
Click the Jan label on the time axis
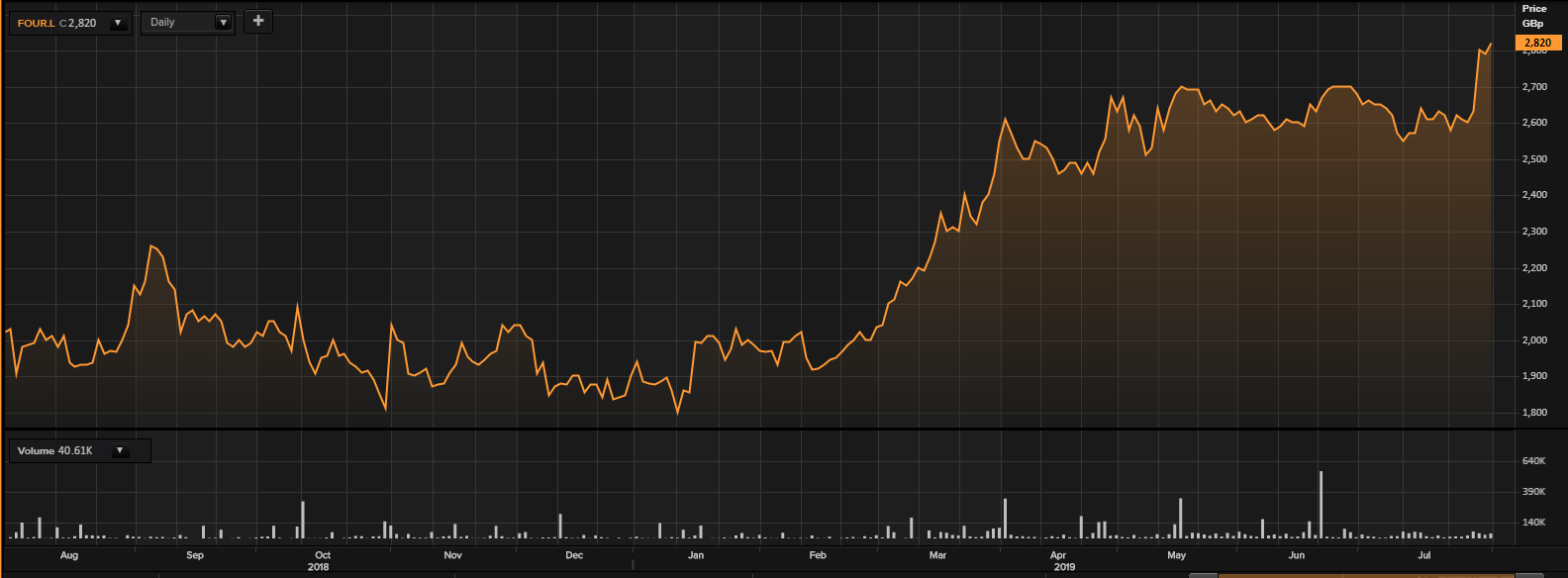tap(696, 555)
